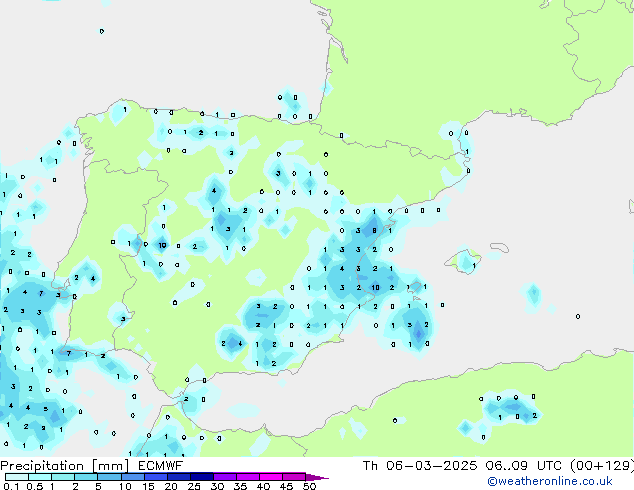The image size is (634, 490).
Task: Click the 35–40 mm legend color box
Action: (248, 477)
